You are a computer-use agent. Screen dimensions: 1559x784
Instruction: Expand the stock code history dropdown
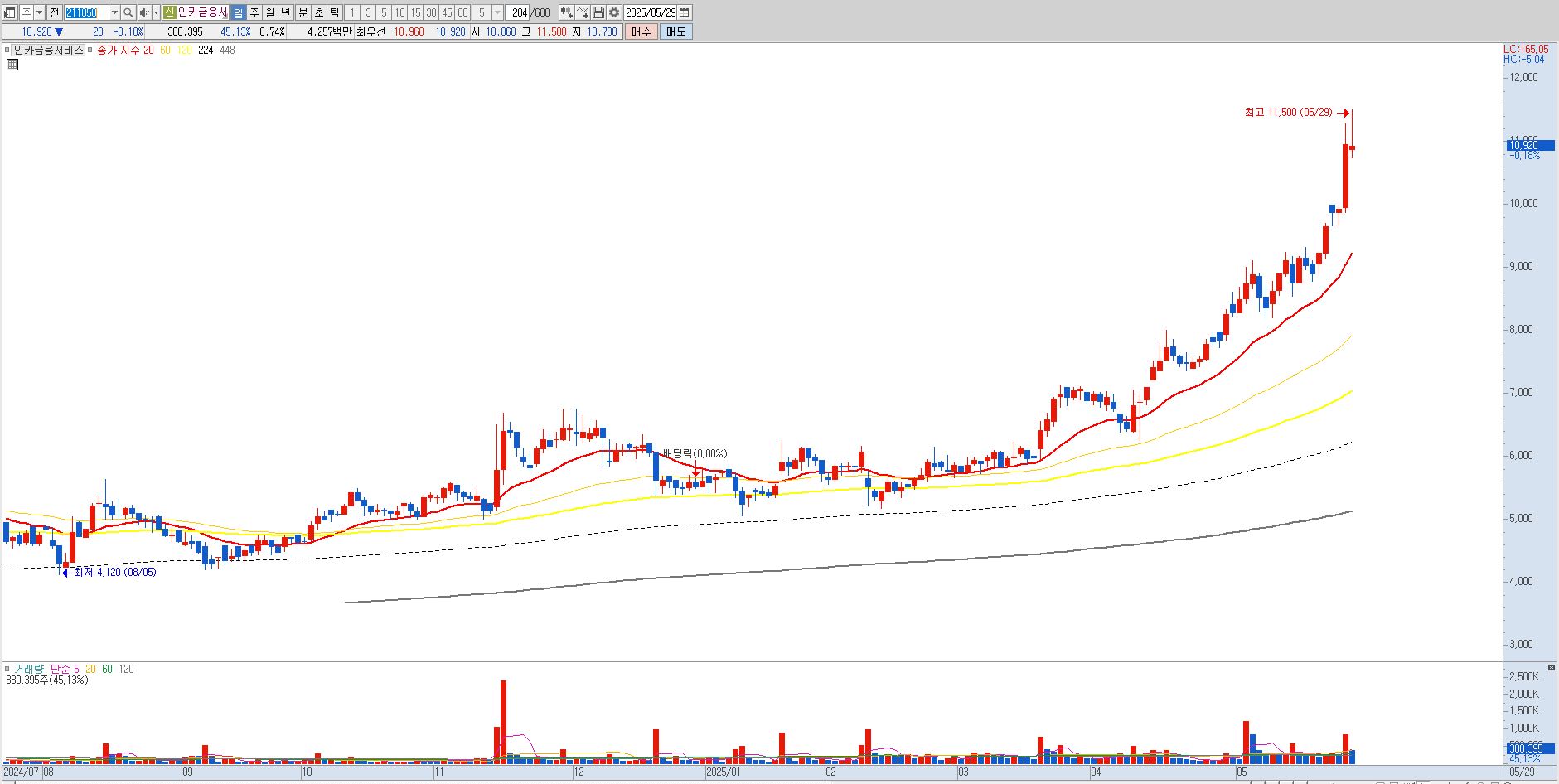114,12
